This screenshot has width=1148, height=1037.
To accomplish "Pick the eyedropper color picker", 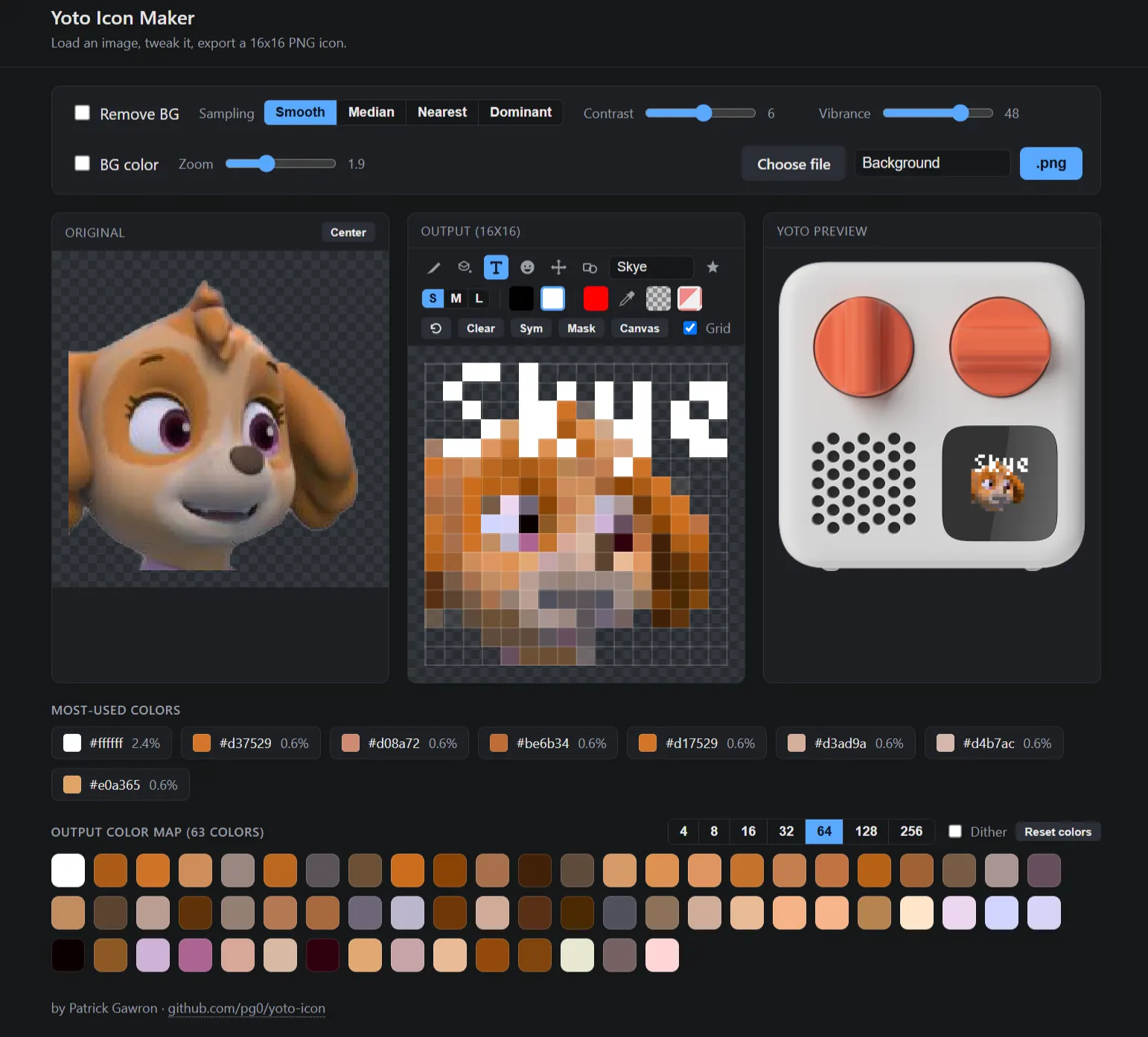I will click(627, 299).
